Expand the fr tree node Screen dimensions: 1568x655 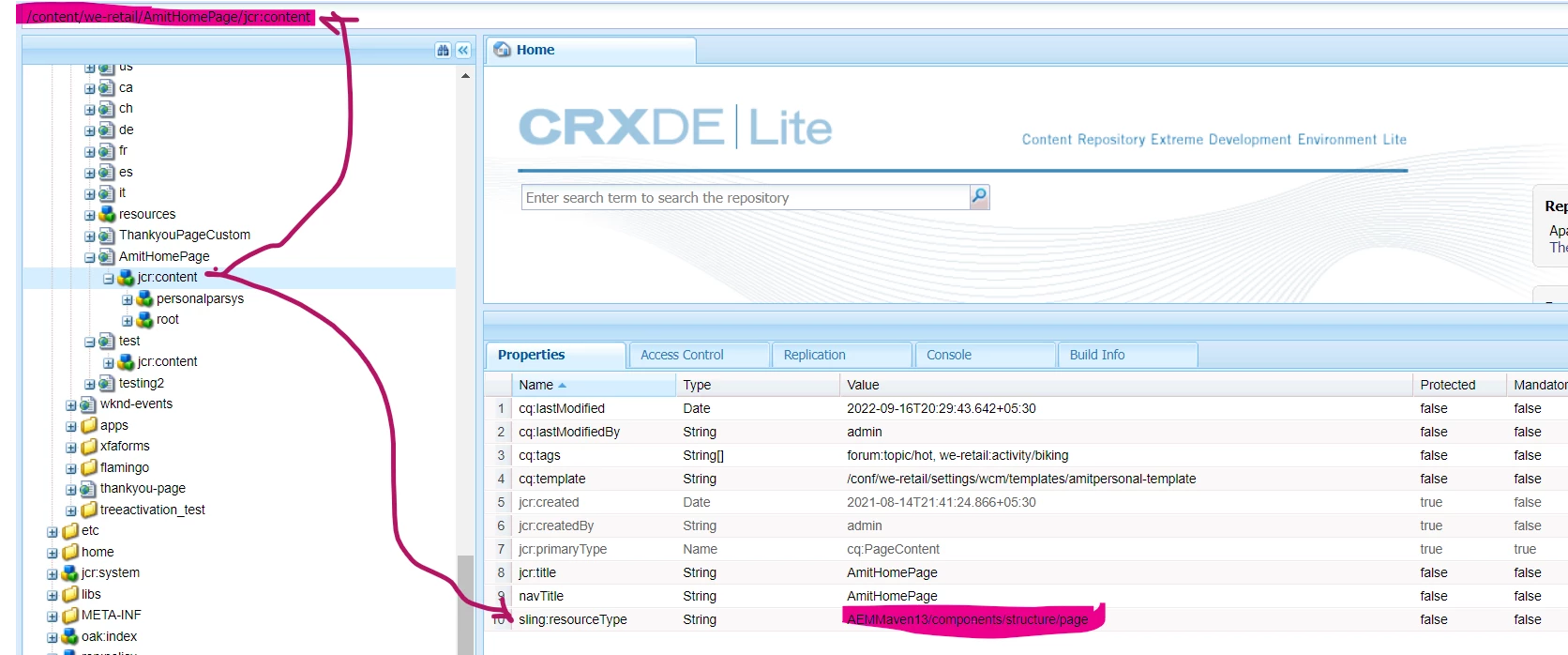pos(90,152)
